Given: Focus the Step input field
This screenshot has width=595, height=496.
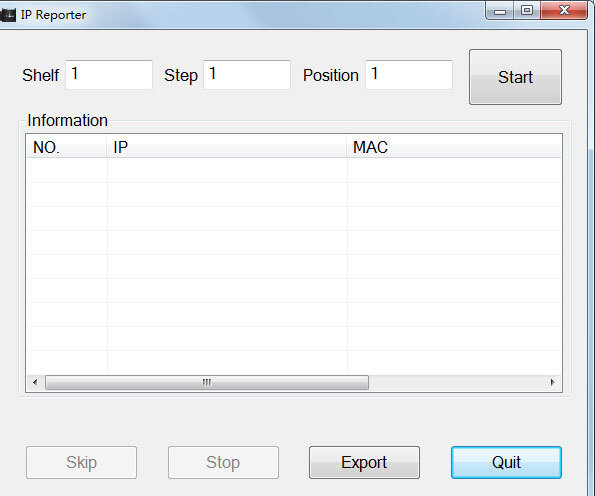Looking at the screenshot, I should (x=247, y=75).
